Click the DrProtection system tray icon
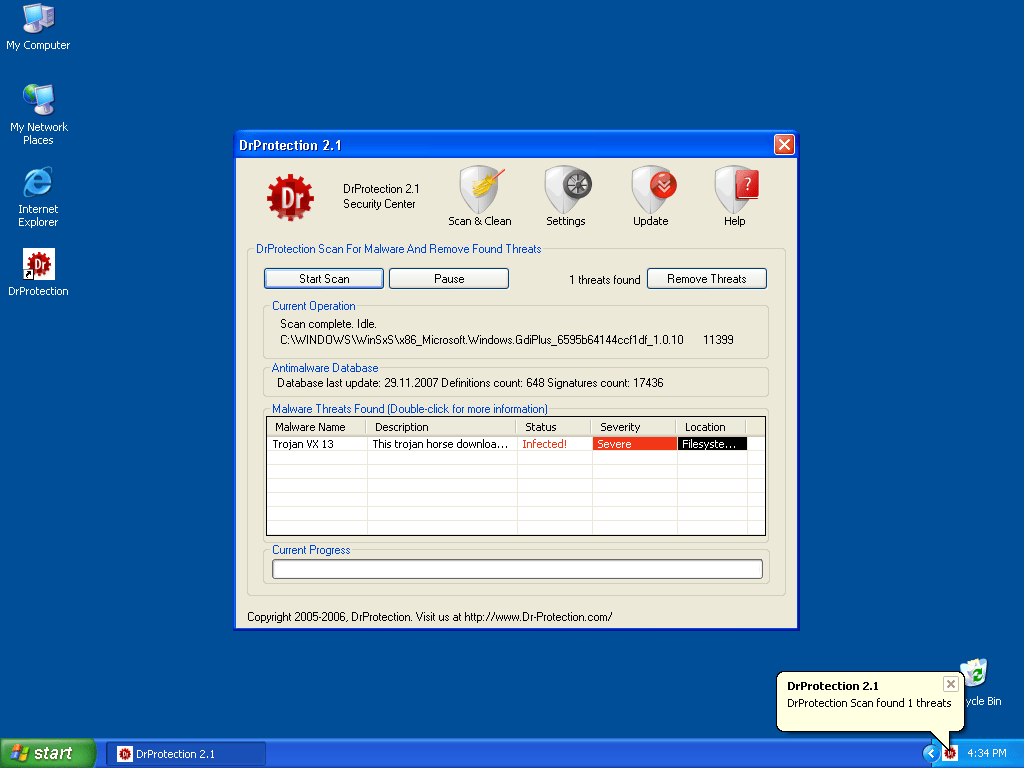 point(950,753)
